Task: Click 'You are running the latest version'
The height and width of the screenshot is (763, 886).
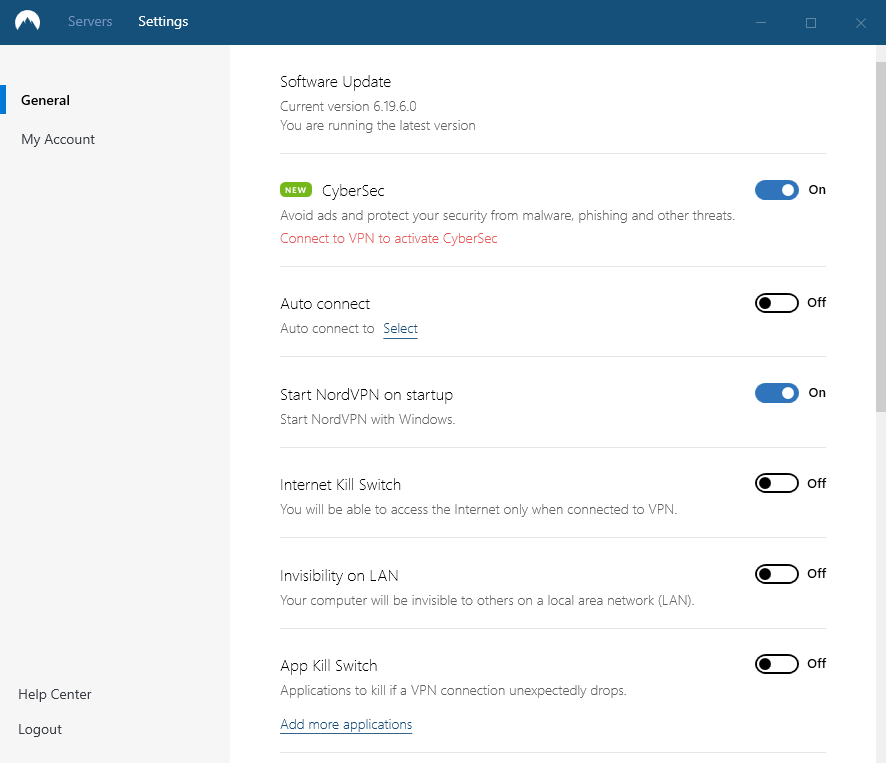Action: pyautogui.click(x=377, y=125)
